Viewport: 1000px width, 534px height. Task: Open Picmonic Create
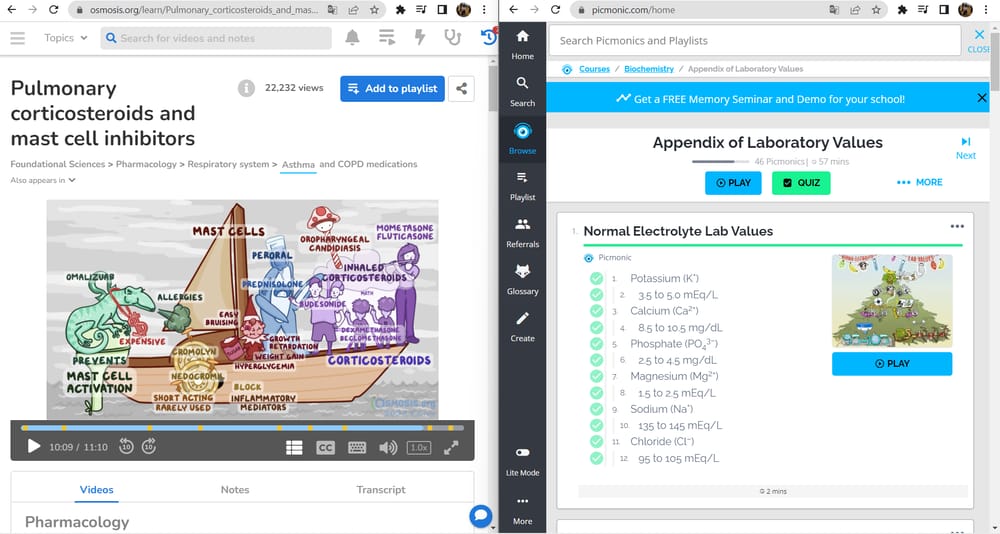(x=522, y=327)
